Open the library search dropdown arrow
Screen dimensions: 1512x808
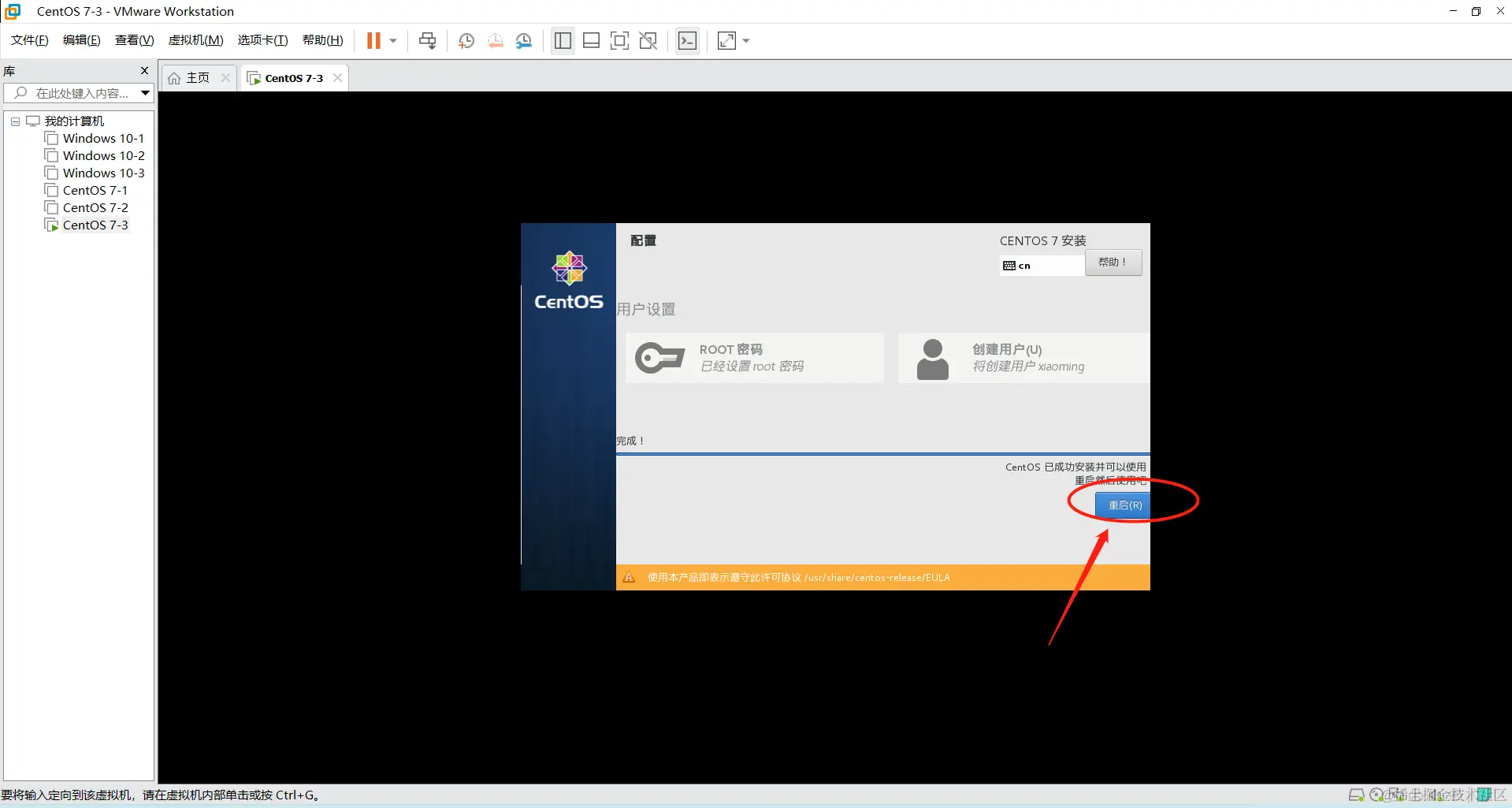145,93
